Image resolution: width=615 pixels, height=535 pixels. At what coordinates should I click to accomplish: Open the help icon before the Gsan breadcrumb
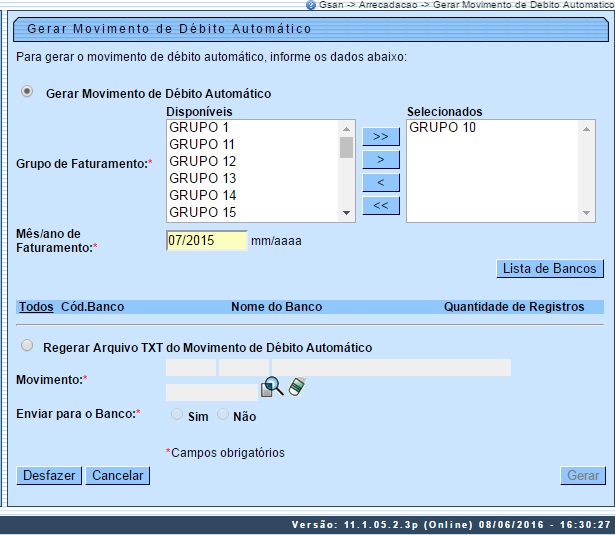(x=311, y=5)
